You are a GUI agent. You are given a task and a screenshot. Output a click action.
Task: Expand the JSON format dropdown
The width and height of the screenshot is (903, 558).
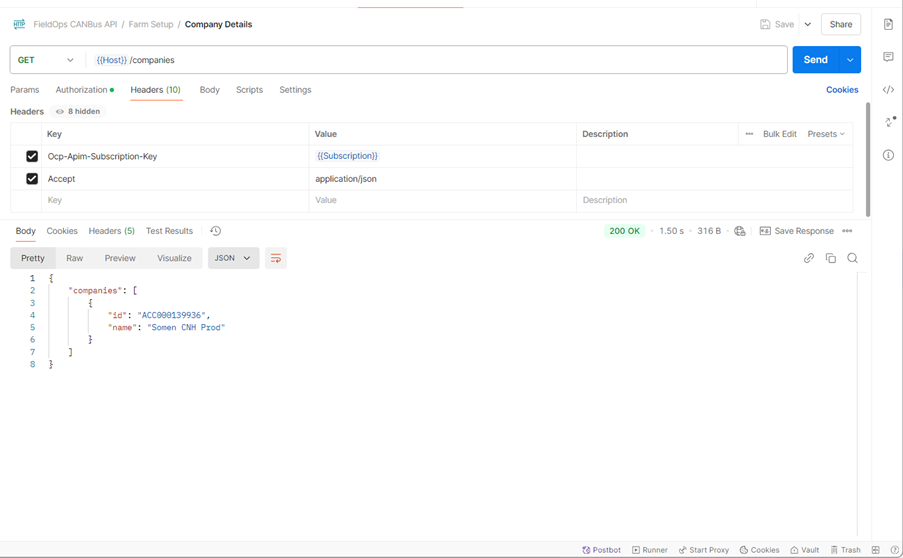pyautogui.click(x=233, y=258)
